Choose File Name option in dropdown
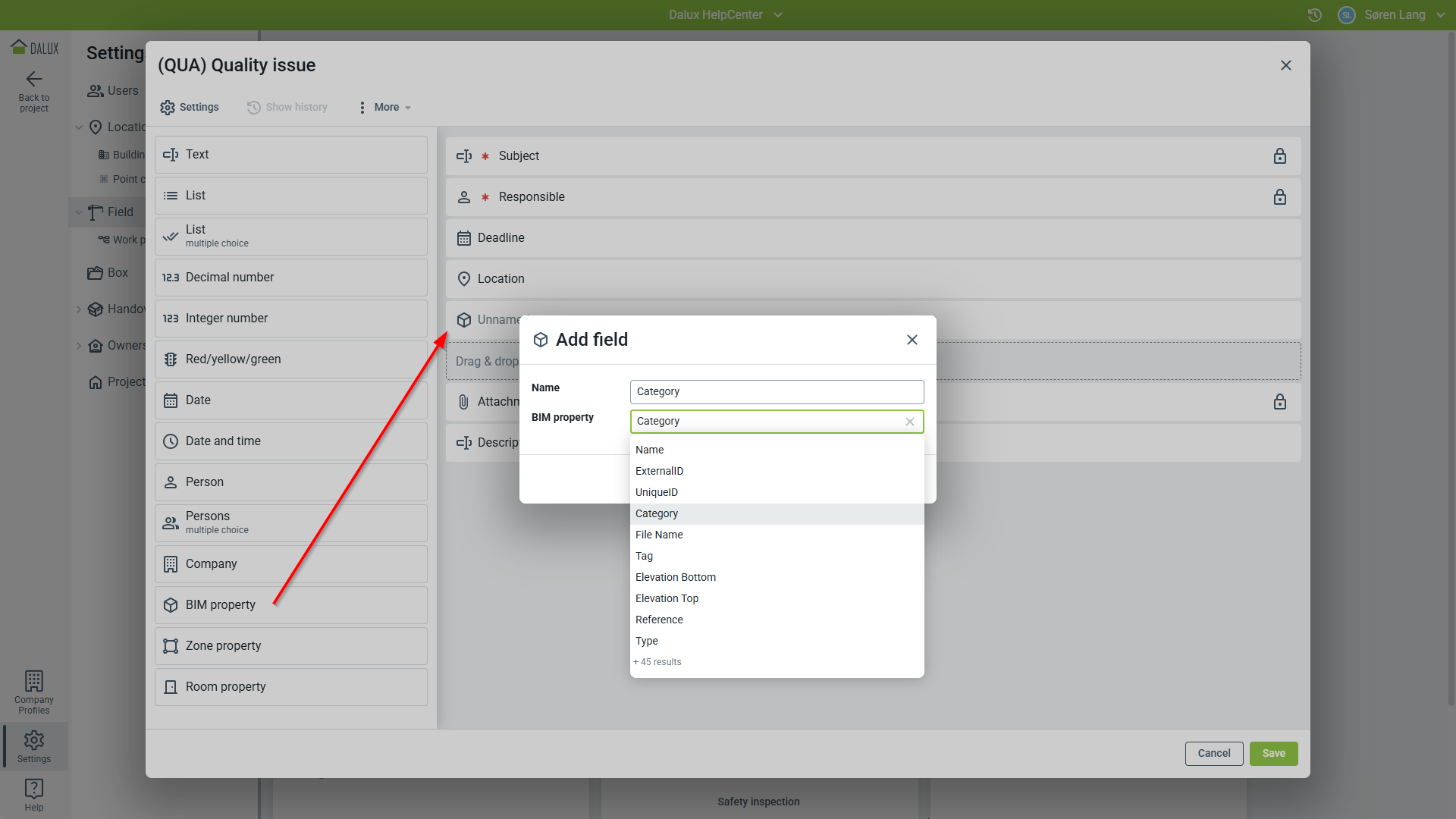This screenshot has height=819, width=1456. pos(659,535)
